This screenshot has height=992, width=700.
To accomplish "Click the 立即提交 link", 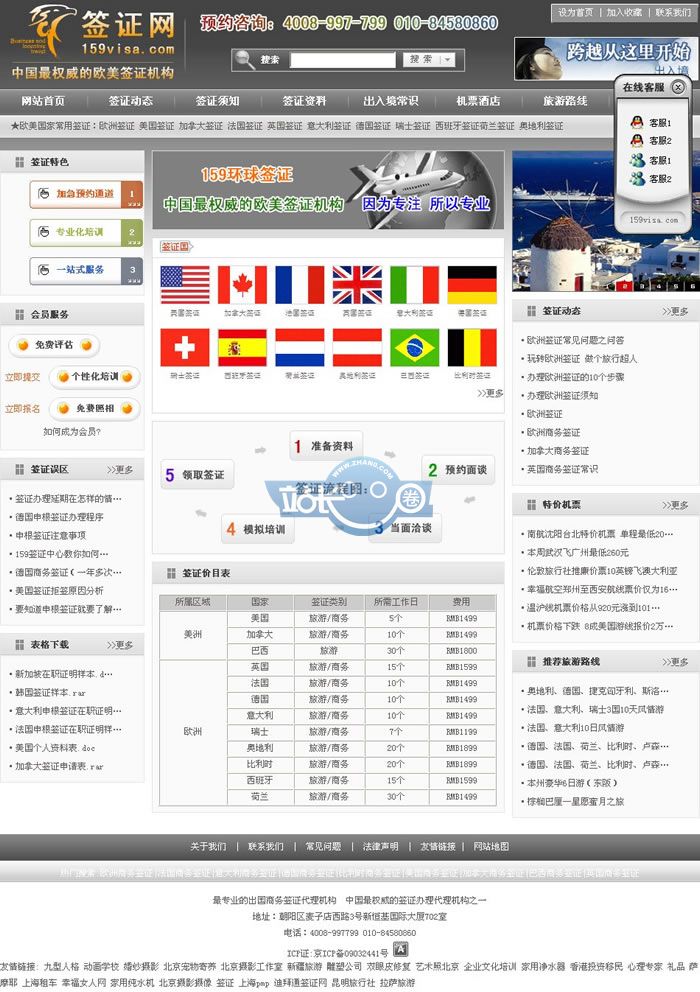I will point(22,377).
